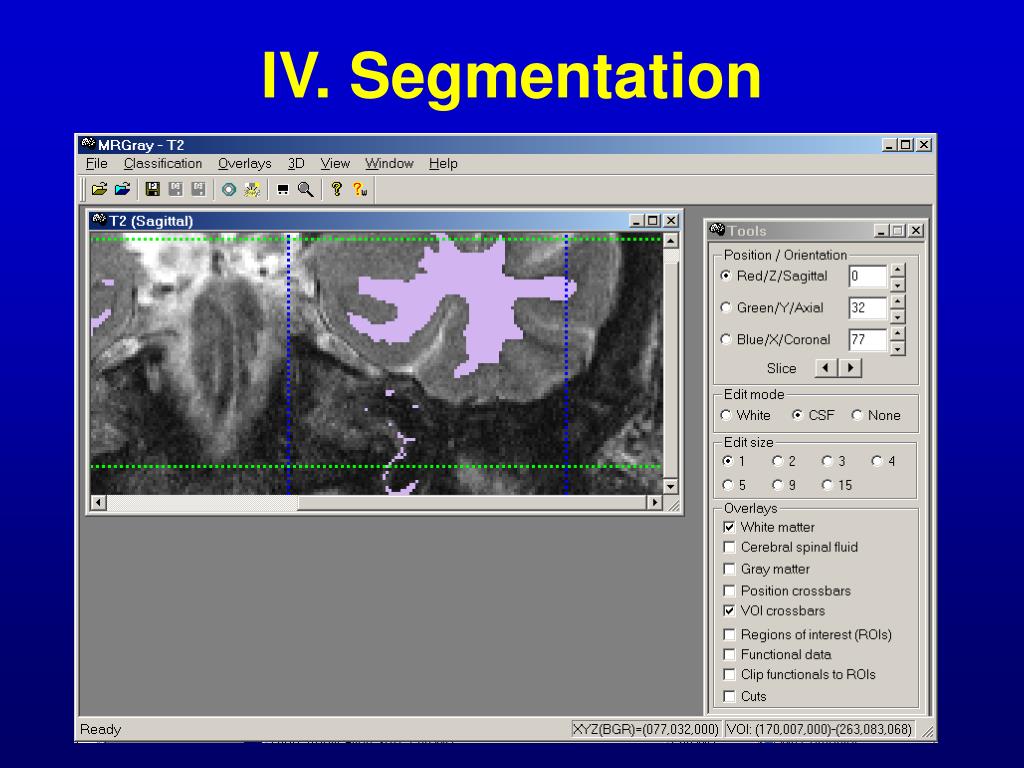Click the Coronal position field showing 77

(868, 340)
